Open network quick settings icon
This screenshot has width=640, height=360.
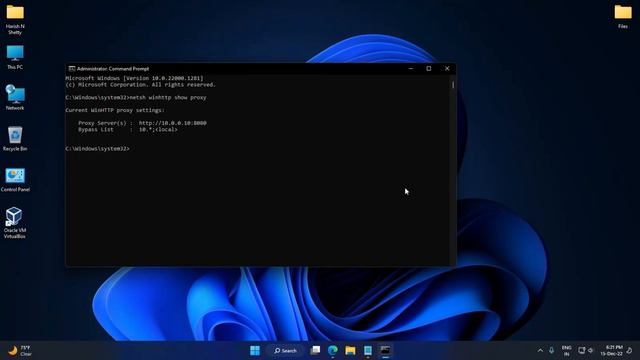pos(582,351)
